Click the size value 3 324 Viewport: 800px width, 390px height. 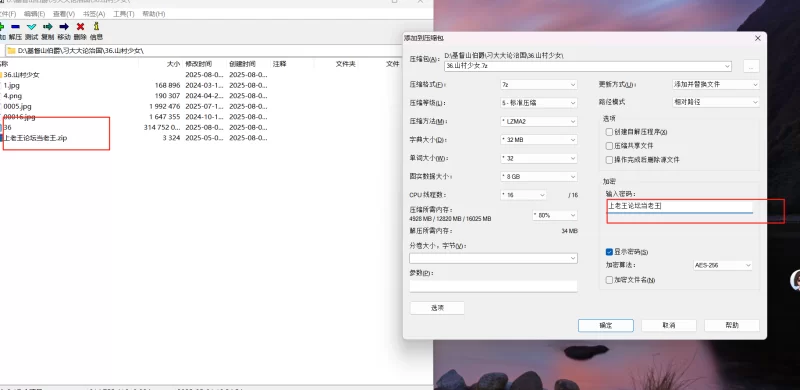click(171, 138)
